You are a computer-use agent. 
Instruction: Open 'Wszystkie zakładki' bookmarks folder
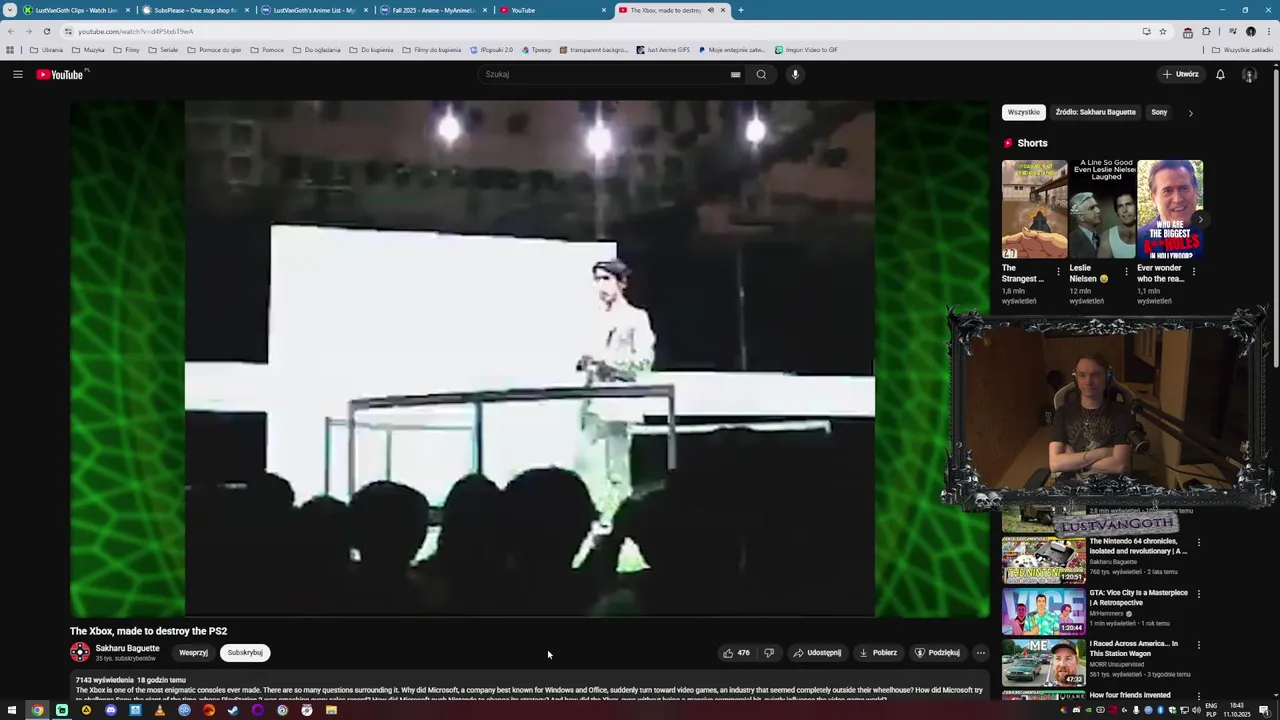click(x=1242, y=49)
